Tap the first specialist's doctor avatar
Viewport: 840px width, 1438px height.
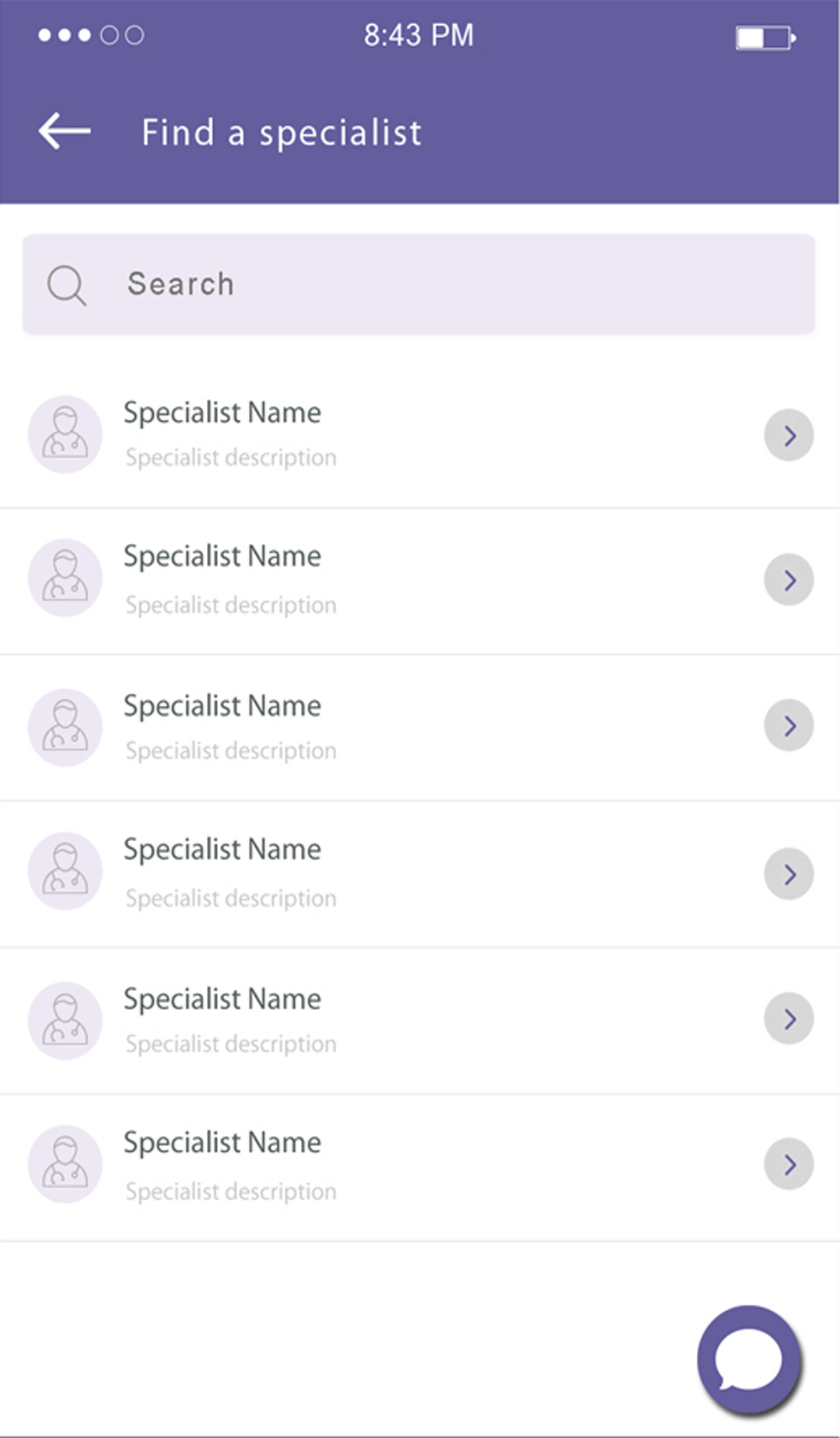[x=65, y=434]
